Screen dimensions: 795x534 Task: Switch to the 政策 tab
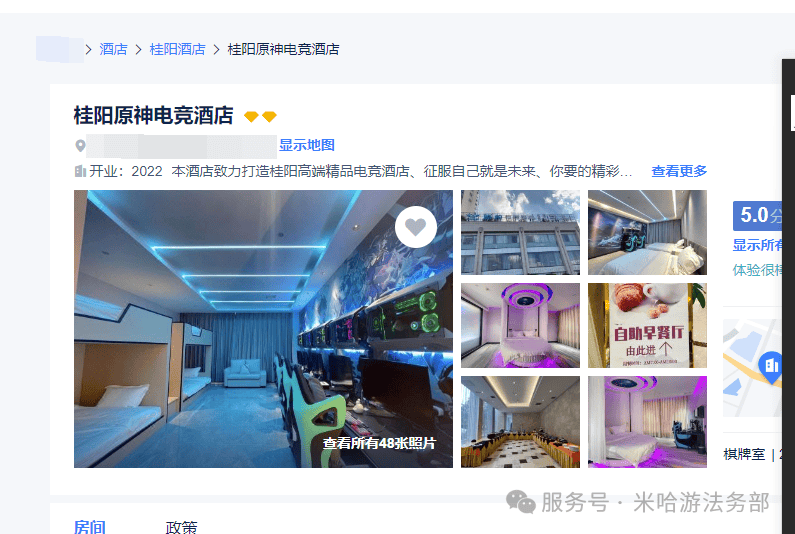(182, 527)
